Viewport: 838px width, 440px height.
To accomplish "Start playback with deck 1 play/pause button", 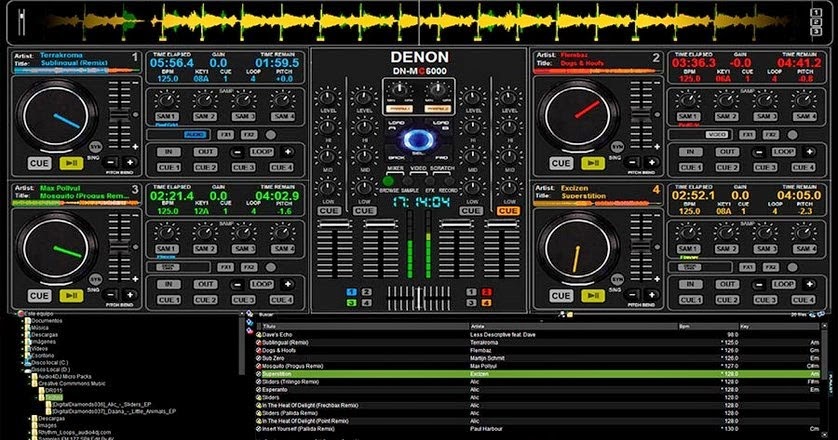I will [72, 164].
